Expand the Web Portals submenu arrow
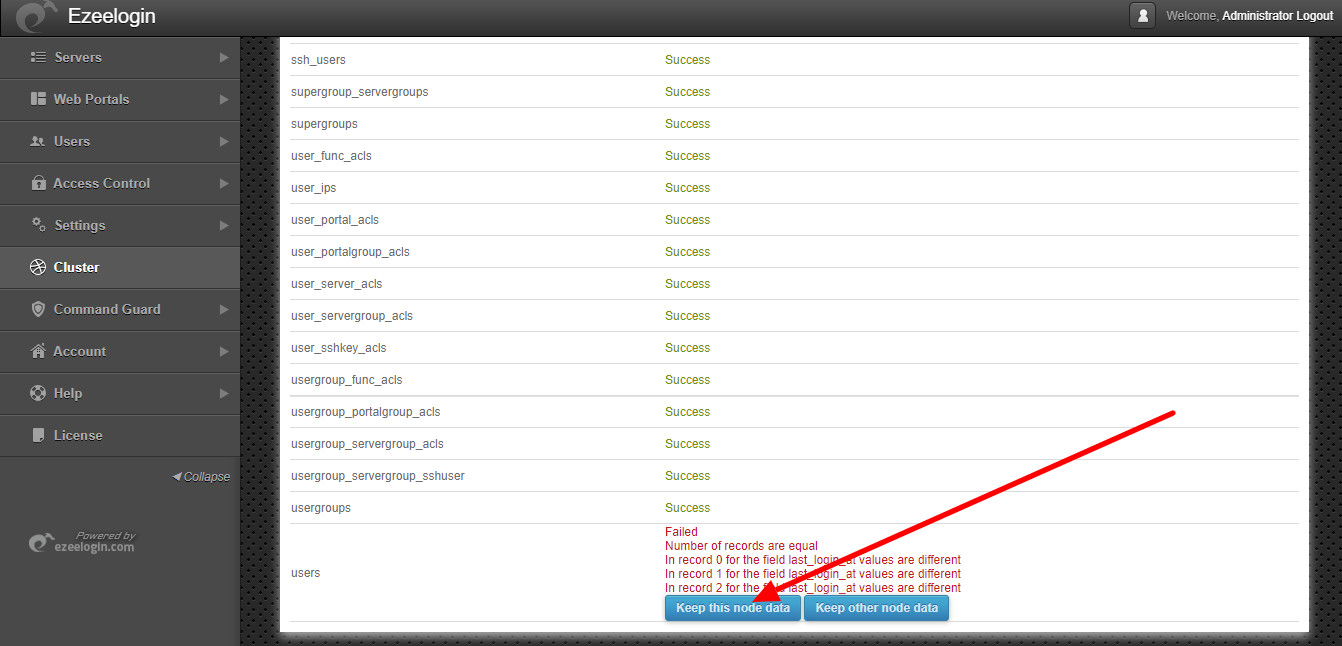1342x646 pixels. [x=224, y=100]
